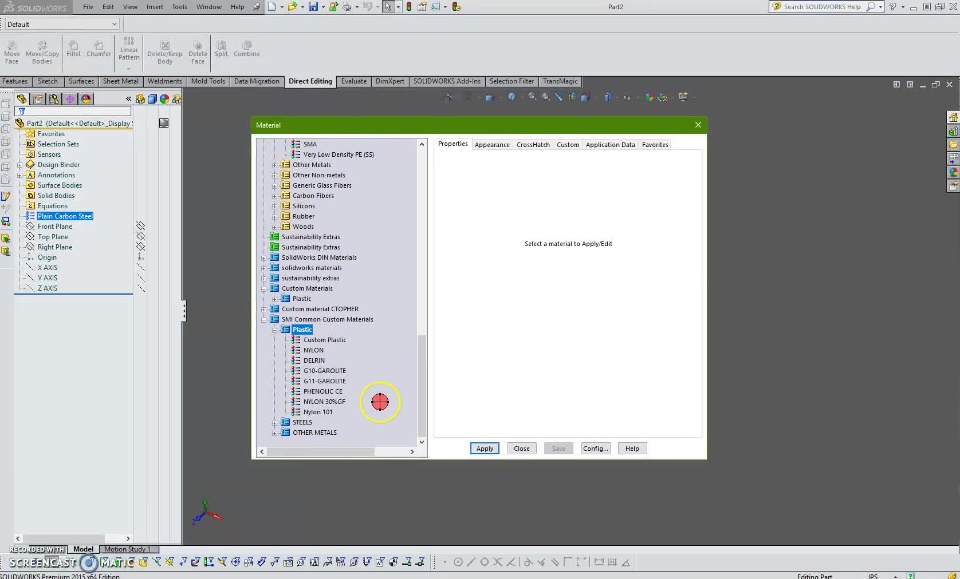
Task: Click the Close button in Material dialog
Action: [522, 449]
